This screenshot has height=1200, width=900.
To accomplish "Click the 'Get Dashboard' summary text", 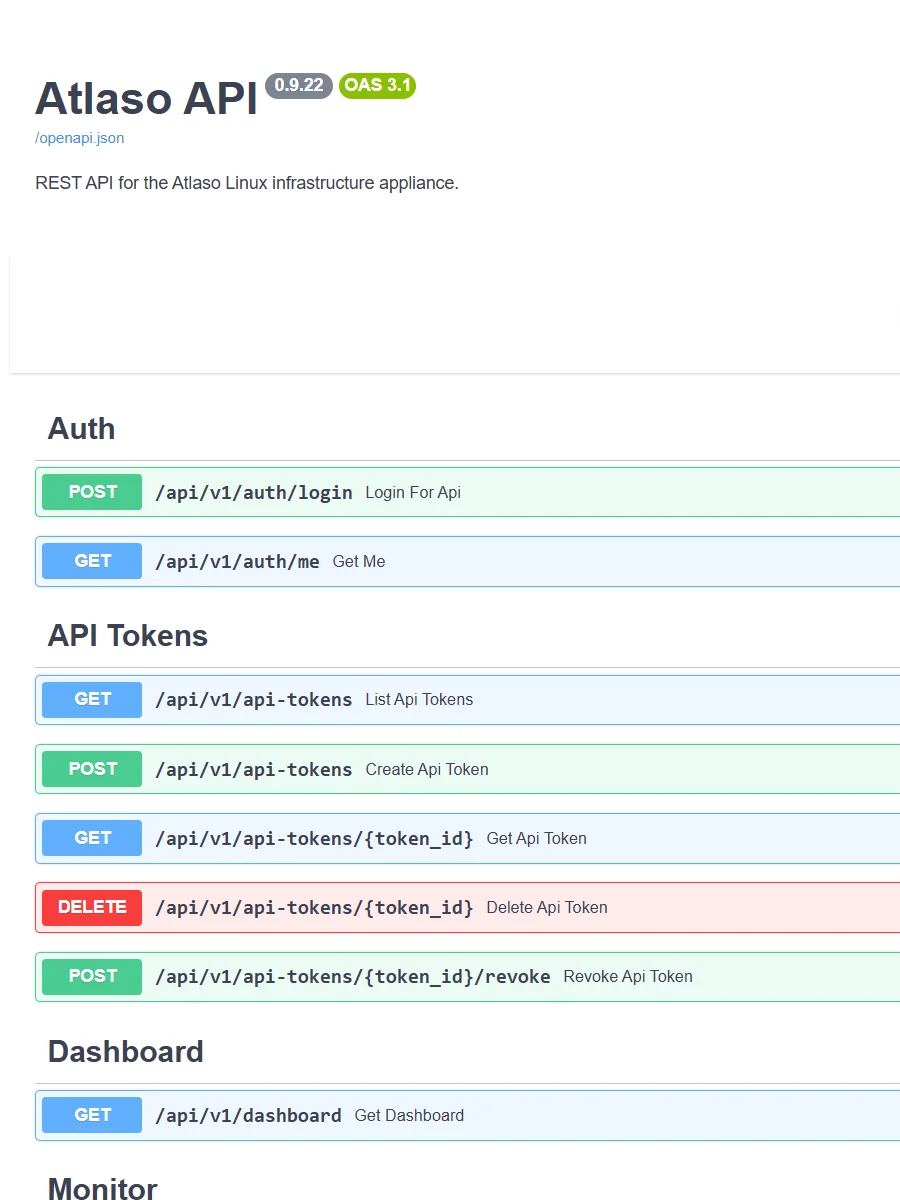I will pos(409,1116).
